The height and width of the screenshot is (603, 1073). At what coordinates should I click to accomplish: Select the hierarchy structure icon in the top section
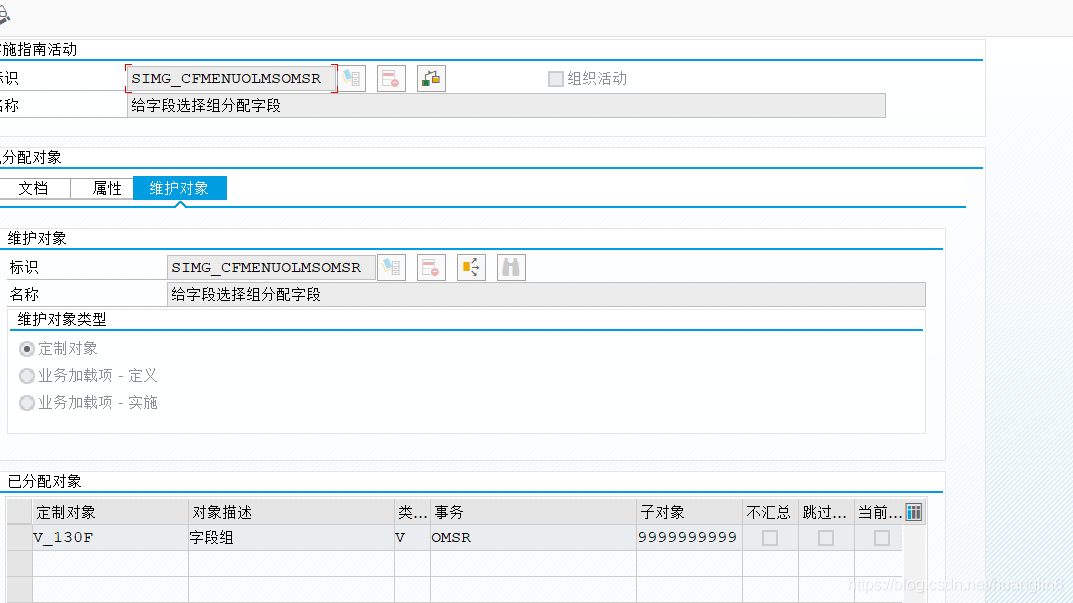coord(430,78)
